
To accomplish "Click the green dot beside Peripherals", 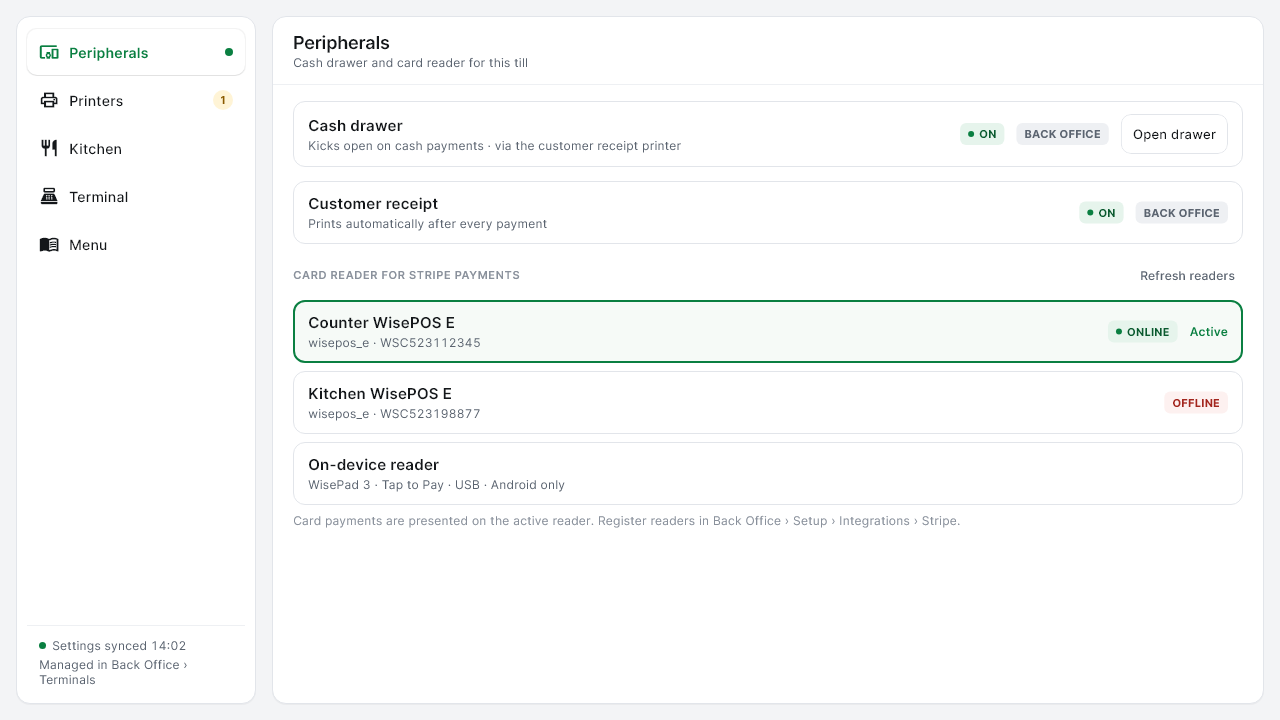I will tap(229, 52).
